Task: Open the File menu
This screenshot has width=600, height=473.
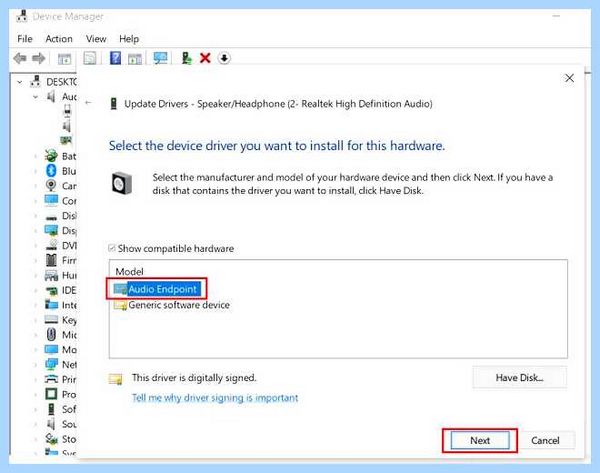Action: tap(25, 39)
